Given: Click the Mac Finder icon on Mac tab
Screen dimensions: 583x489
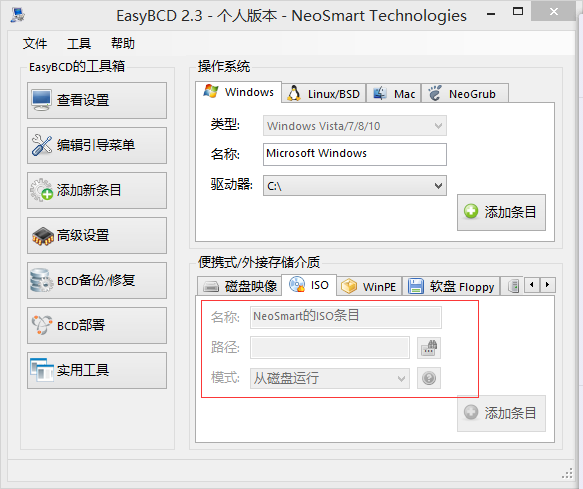Looking at the screenshot, I should click(x=380, y=93).
